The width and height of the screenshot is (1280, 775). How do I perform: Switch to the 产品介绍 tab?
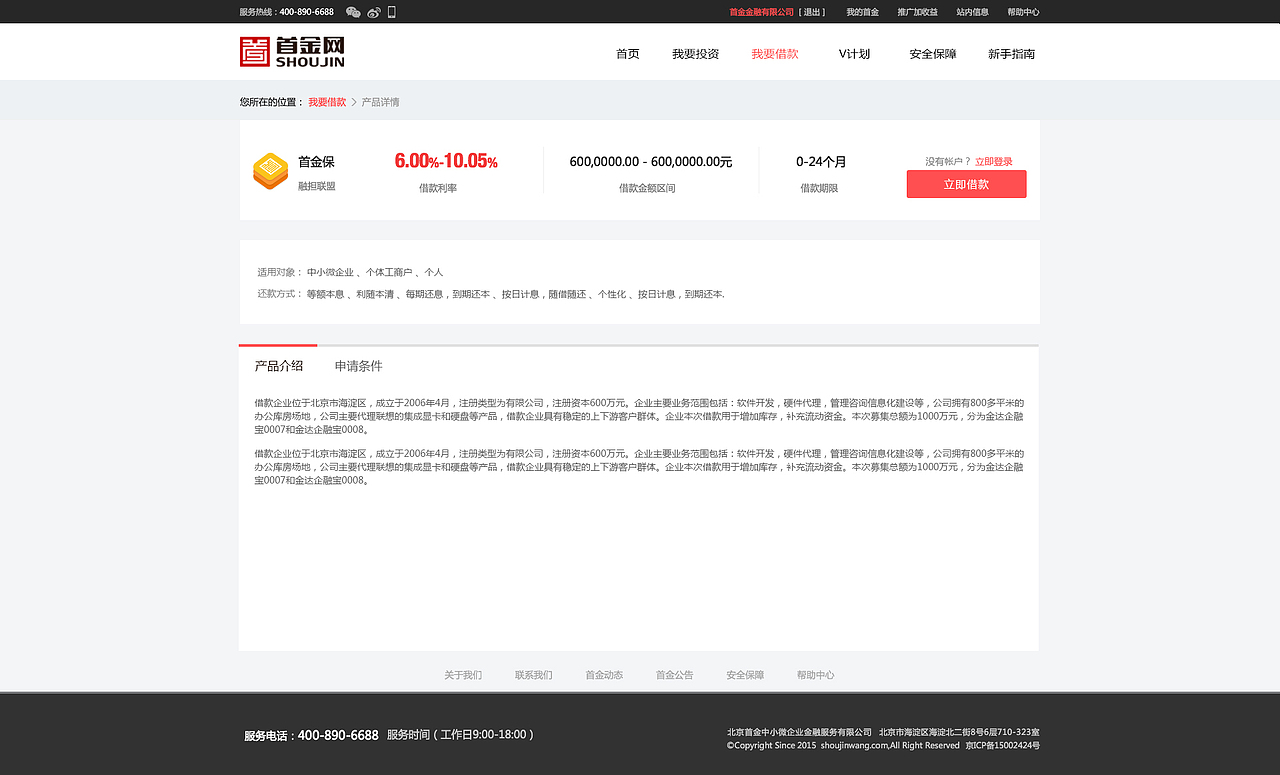pos(279,366)
